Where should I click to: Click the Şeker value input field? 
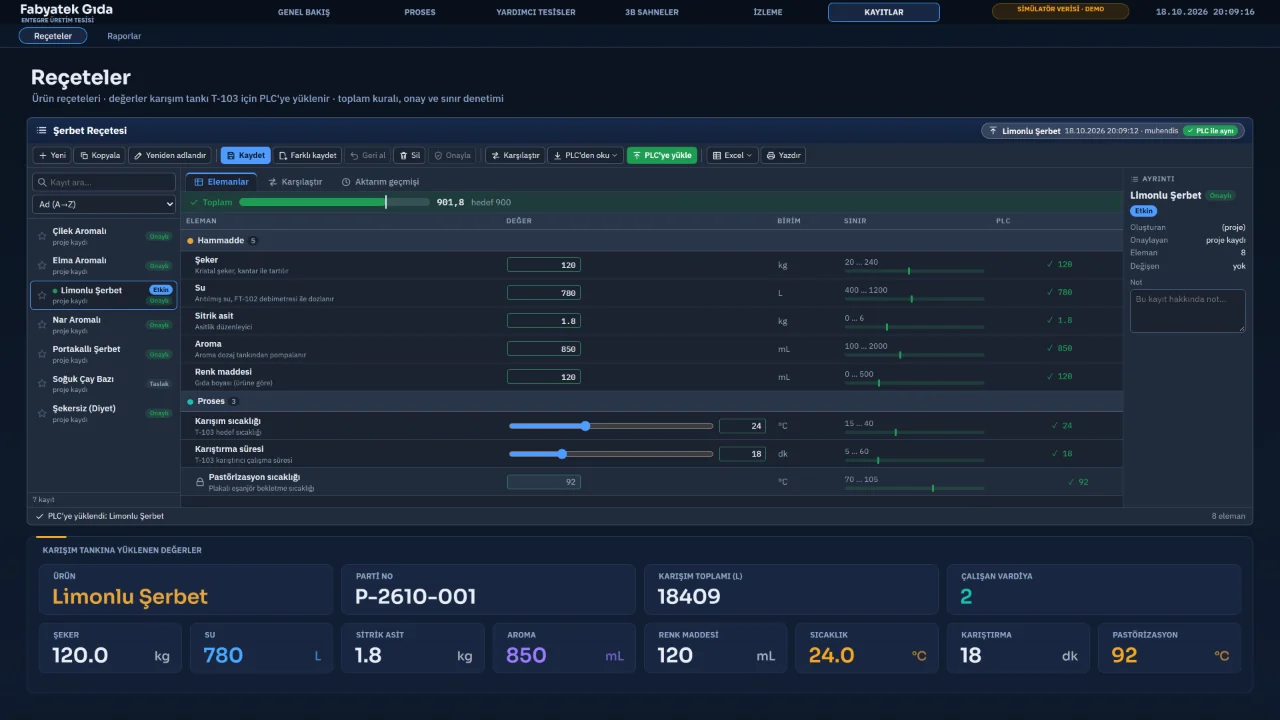544,265
